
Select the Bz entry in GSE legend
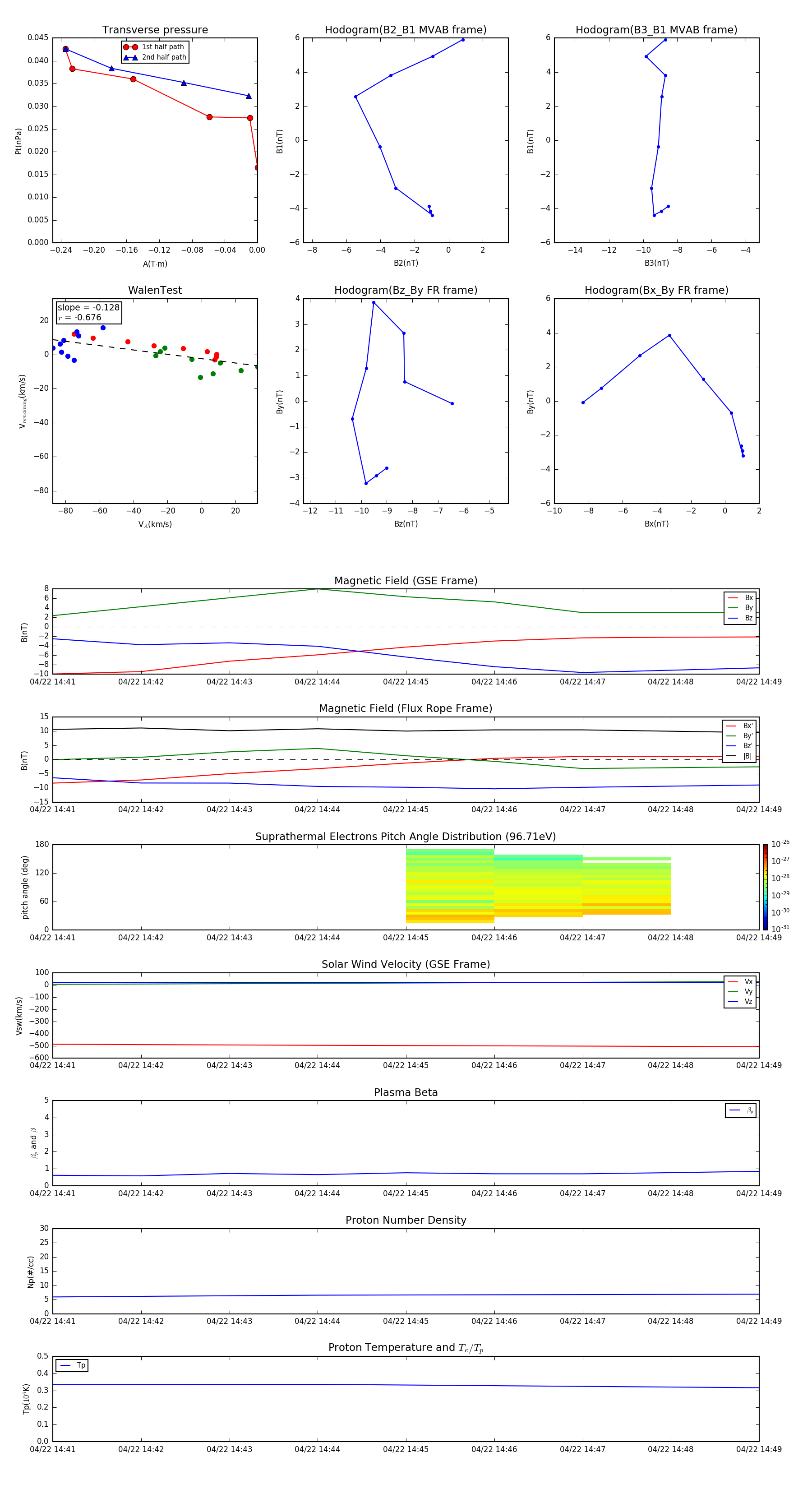(x=740, y=618)
